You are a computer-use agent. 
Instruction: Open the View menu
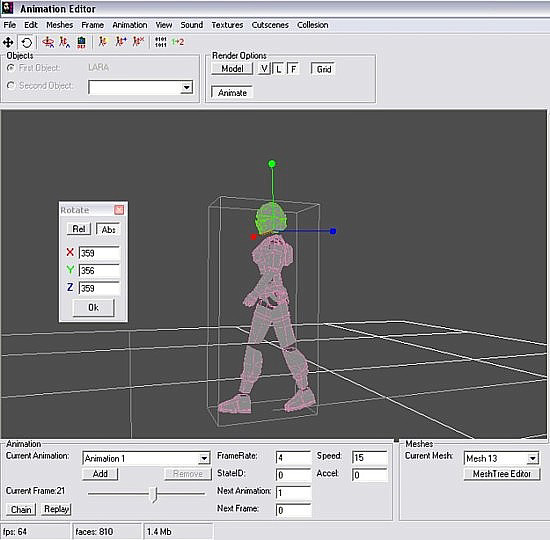coord(163,25)
